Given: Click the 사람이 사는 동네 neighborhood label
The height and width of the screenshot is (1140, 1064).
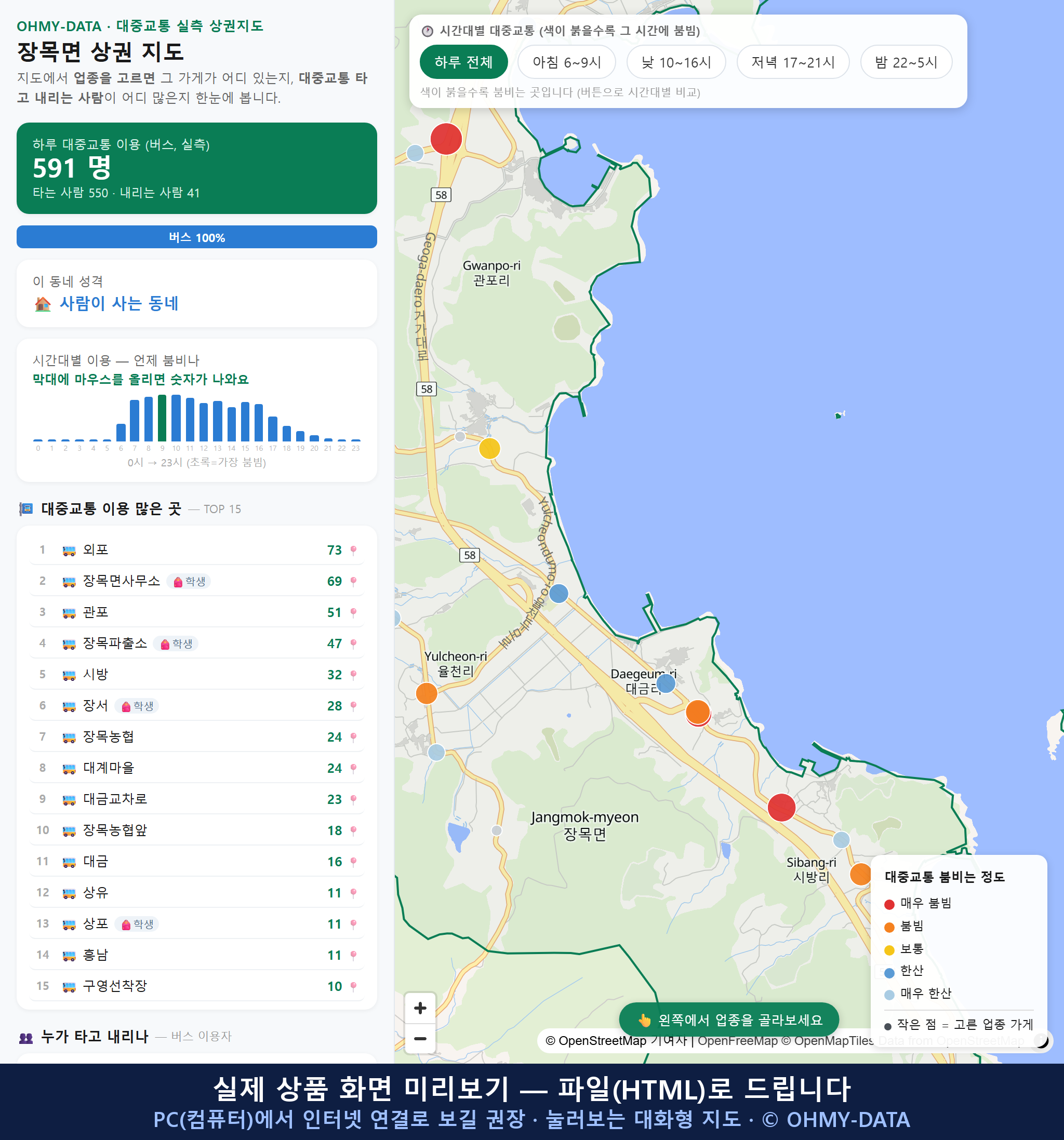Looking at the screenshot, I should tap(119, 303).
